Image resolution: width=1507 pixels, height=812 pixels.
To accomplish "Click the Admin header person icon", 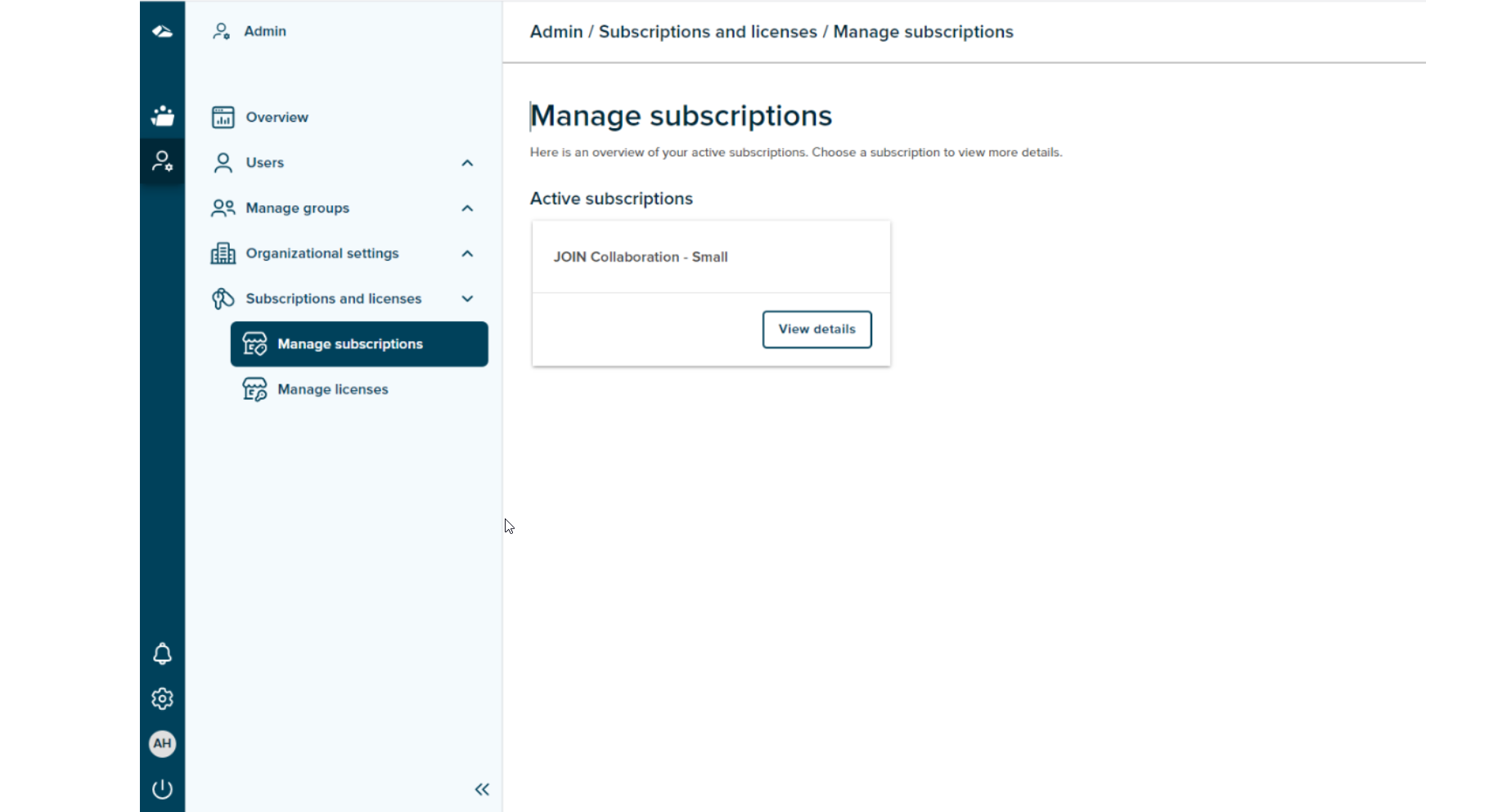I will click(x=221, y=31).
